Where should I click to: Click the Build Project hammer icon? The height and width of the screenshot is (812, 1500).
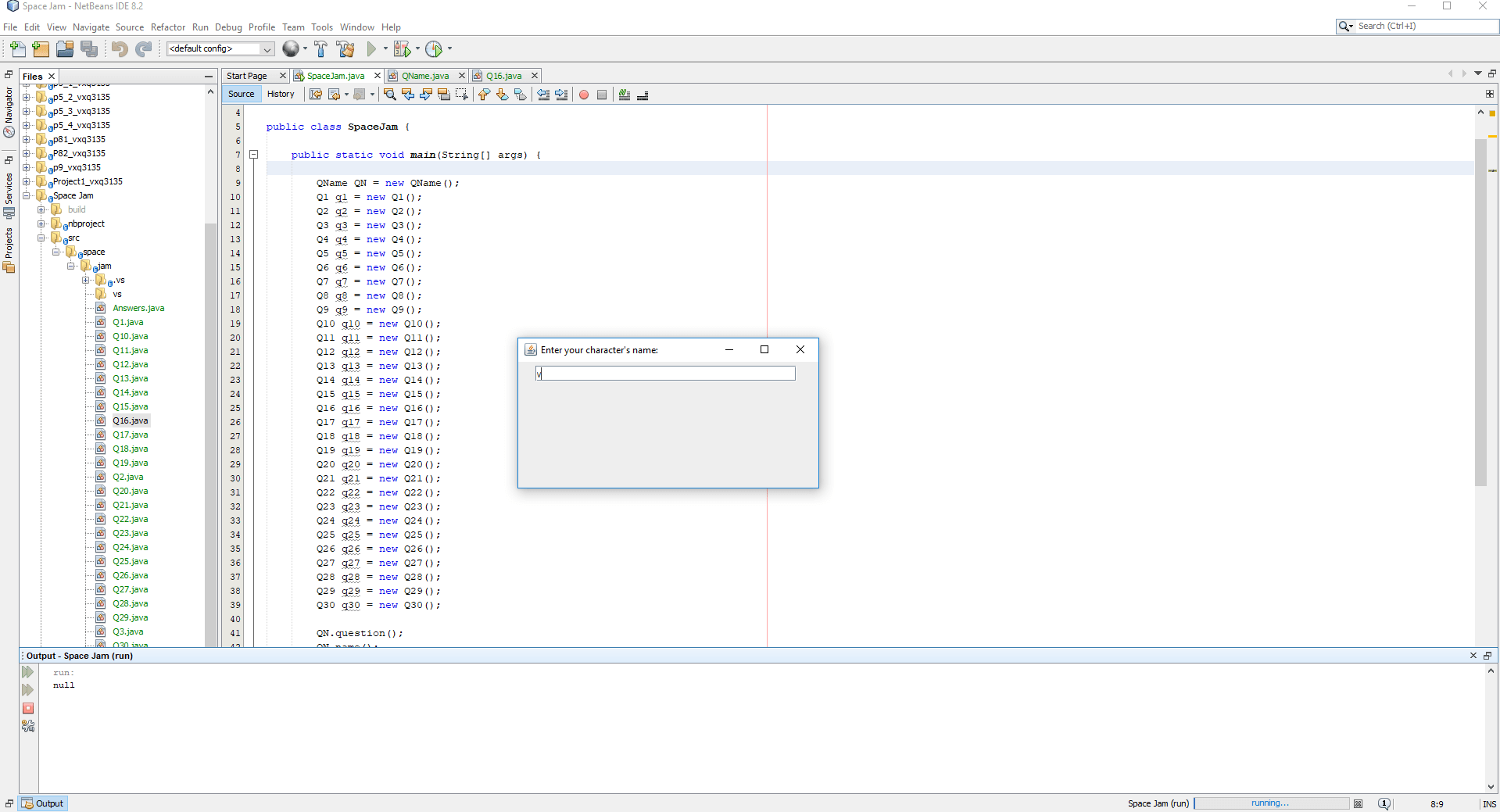[x=320, y=49]
